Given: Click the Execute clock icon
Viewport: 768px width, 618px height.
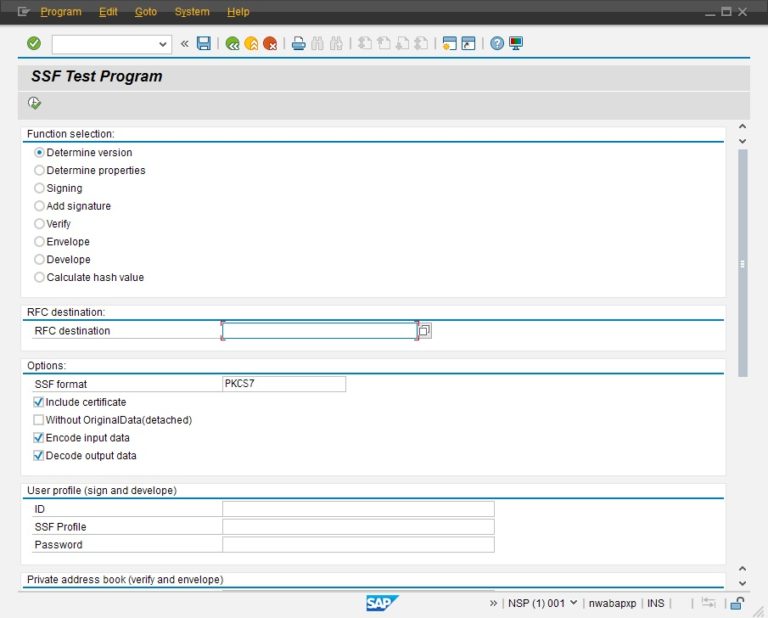Looking at the screenshot, I should pos(35,103).
